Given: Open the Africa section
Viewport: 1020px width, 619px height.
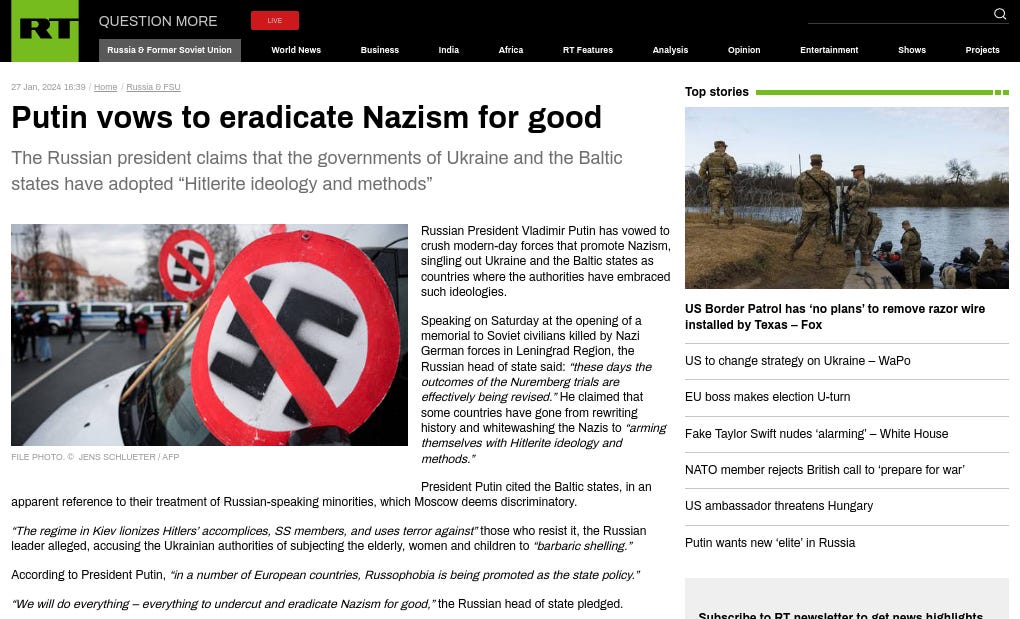Looking at the screenshot, I should (511, 50).
